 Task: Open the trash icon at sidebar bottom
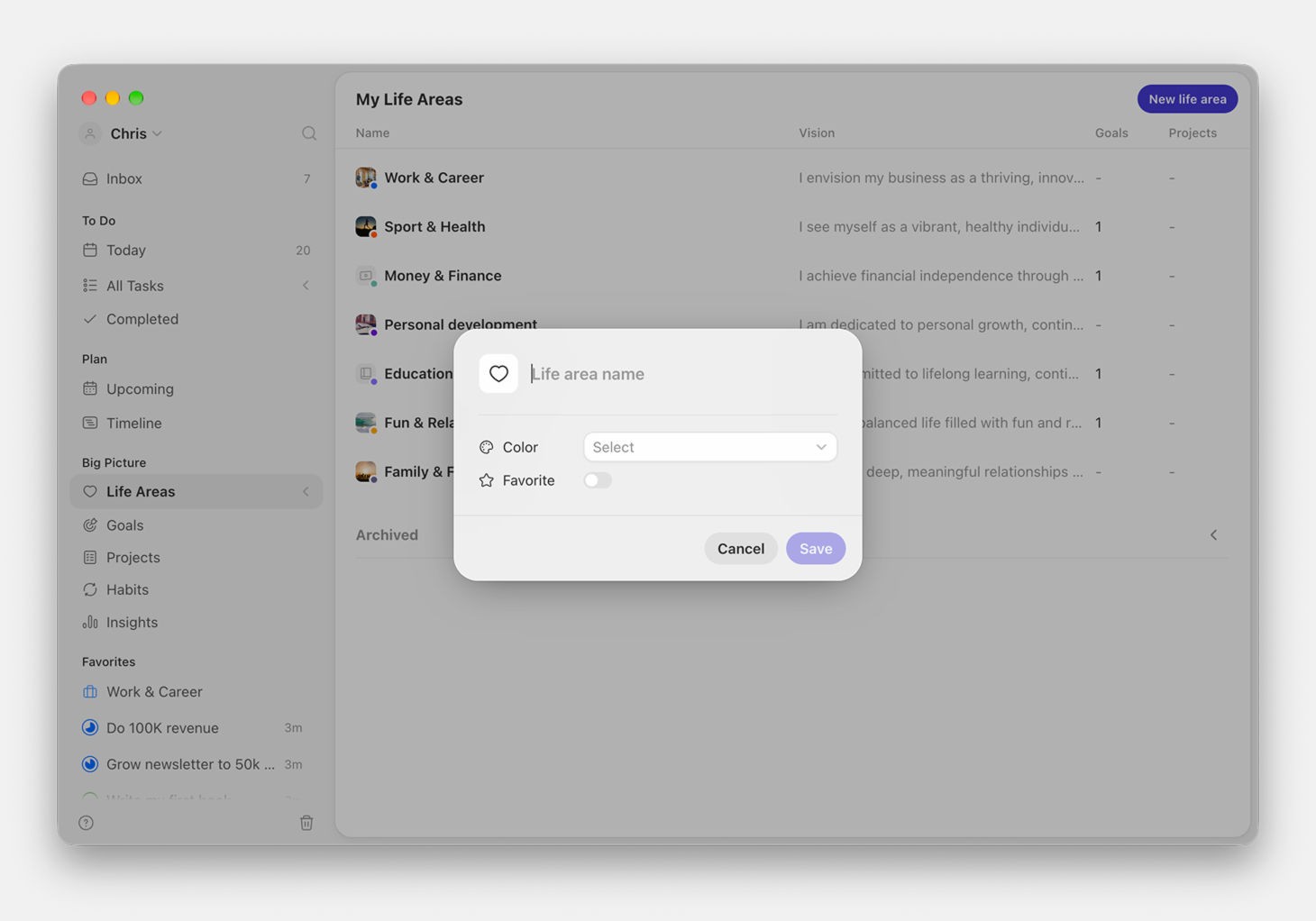coord(306,823)
